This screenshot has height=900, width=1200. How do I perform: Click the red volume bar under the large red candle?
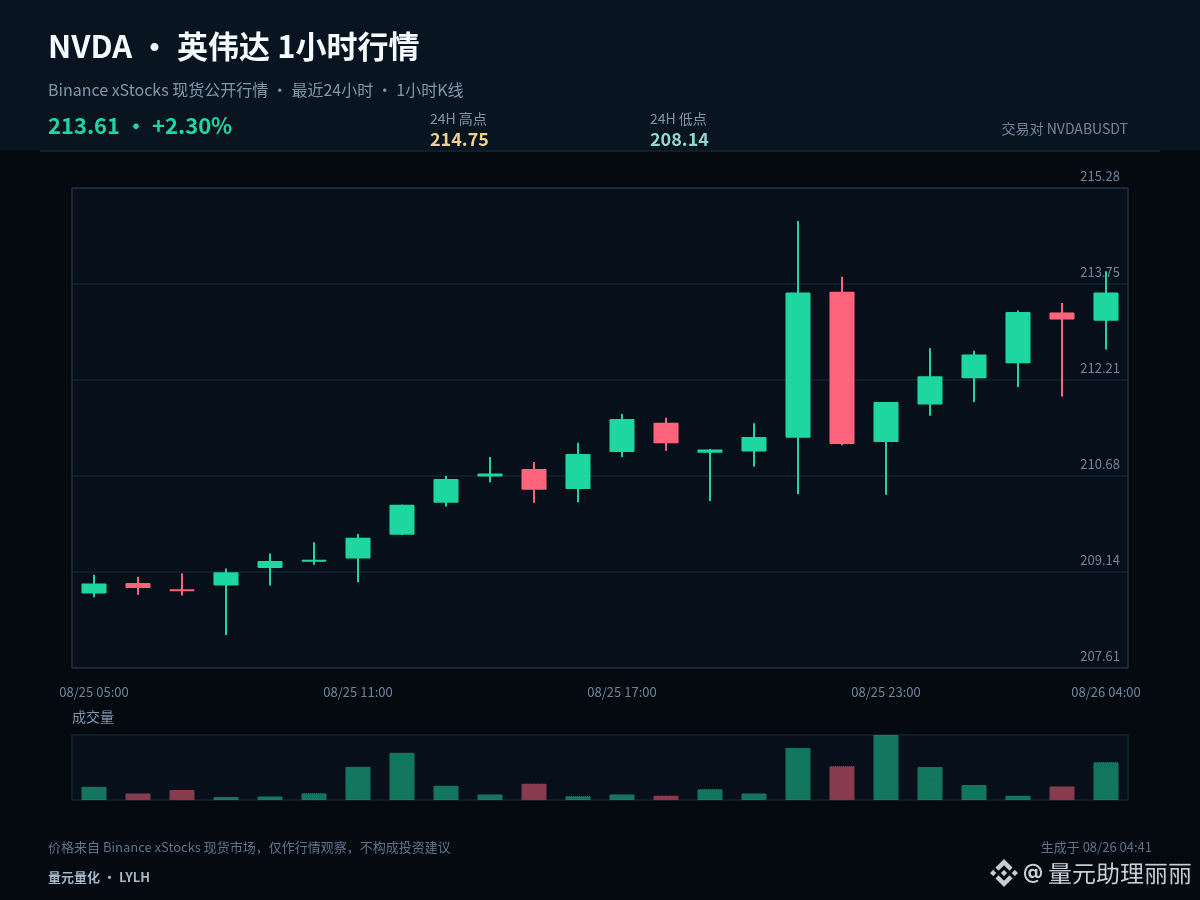pos(842,783)
